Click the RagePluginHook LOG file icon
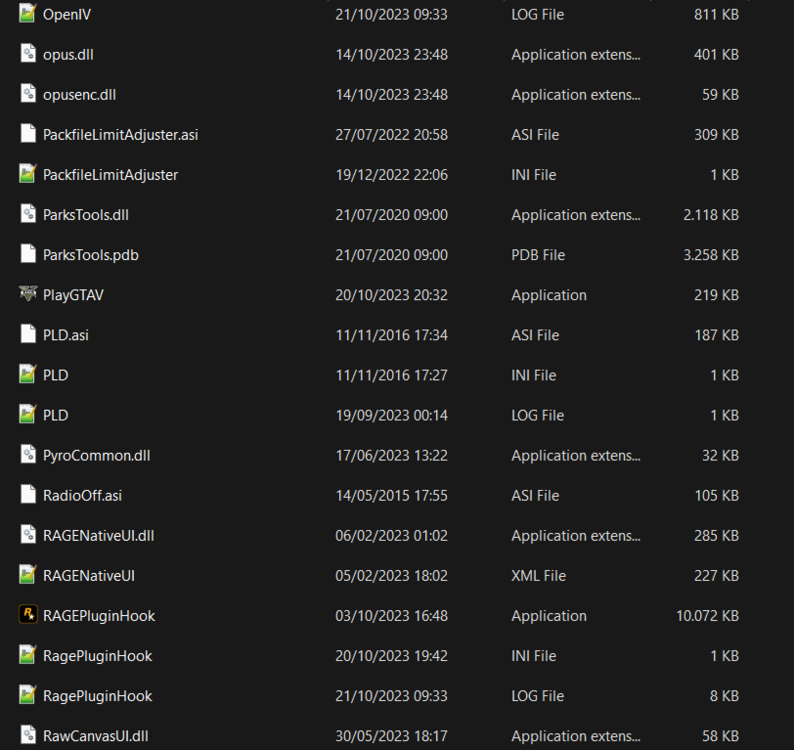The height and width of the screenshot is (750, 794). [28, 694]
